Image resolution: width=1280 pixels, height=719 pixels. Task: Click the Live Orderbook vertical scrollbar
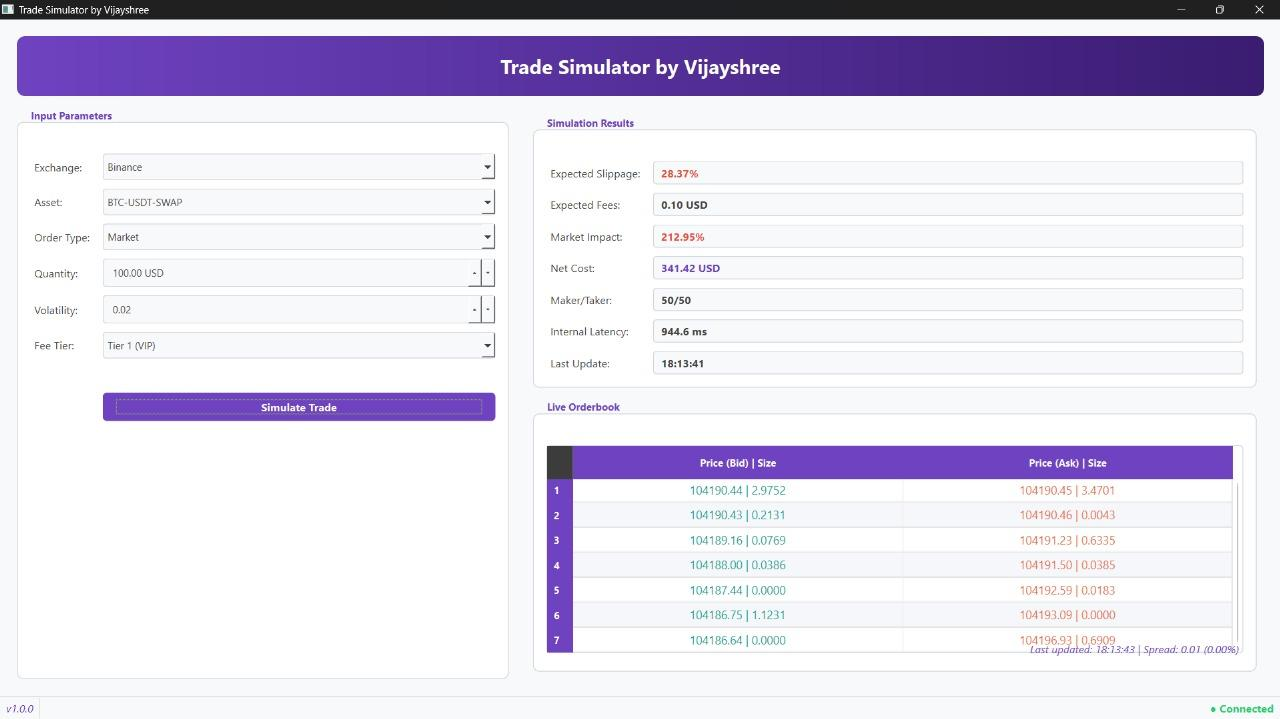coord(1237,563)
